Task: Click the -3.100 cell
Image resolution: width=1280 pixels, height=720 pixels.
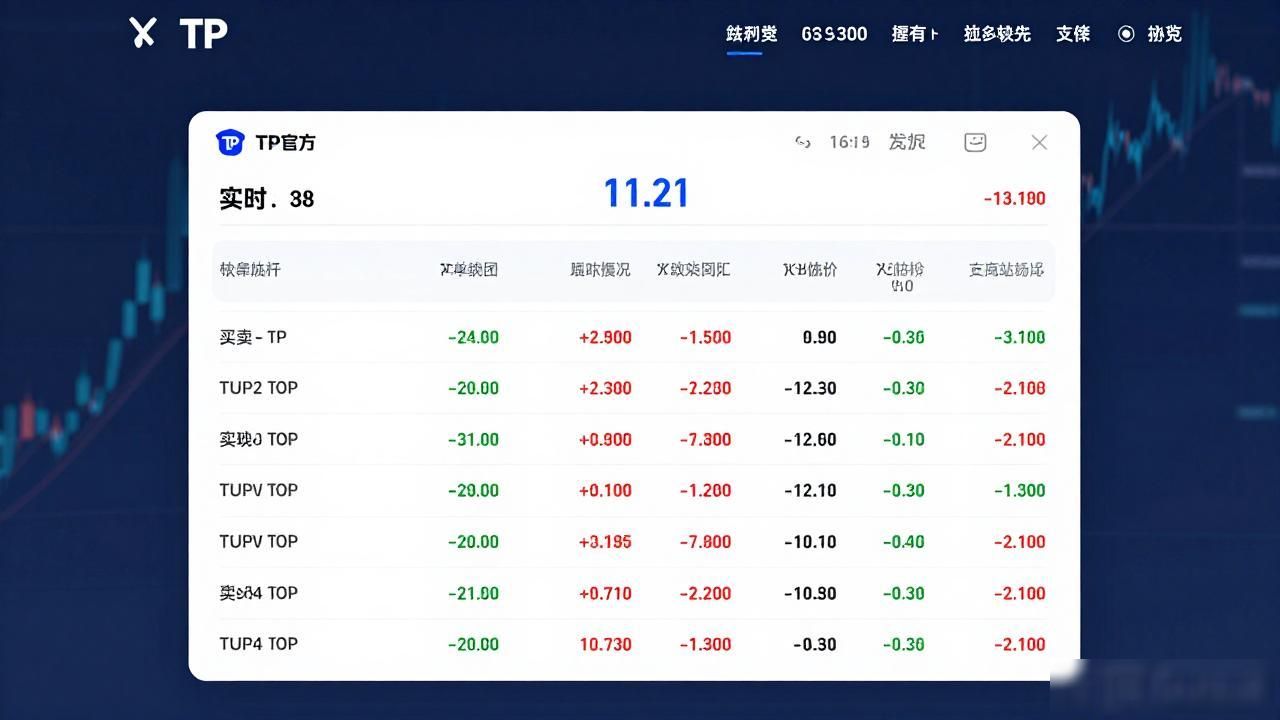Action: click(x=1019, y=337)
